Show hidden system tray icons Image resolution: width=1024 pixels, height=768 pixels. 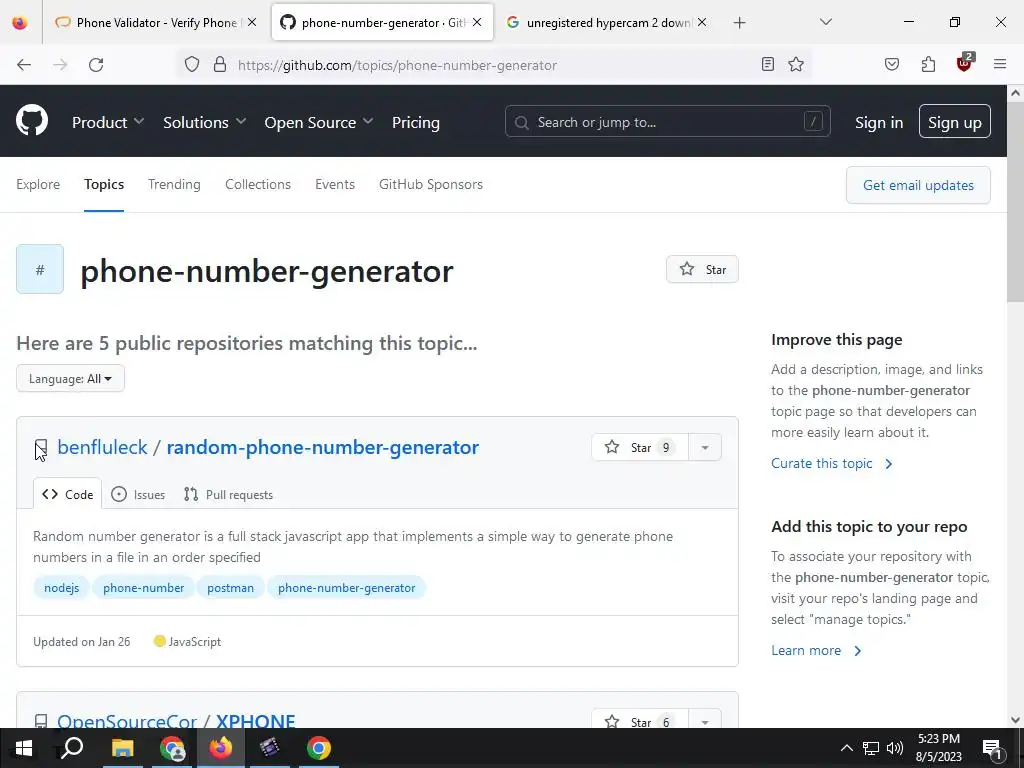coord(846,748)
